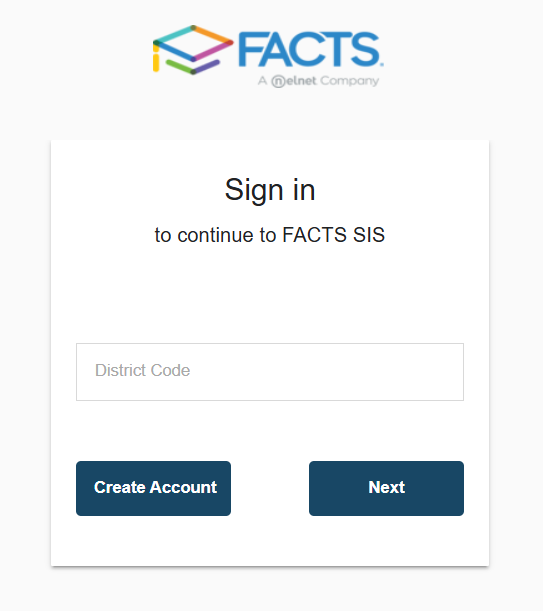Image resolution: width=543 pixels, height=611 pixels.
Task: Click the letter S in FACTS logo
Action: (x=365, y=49)
